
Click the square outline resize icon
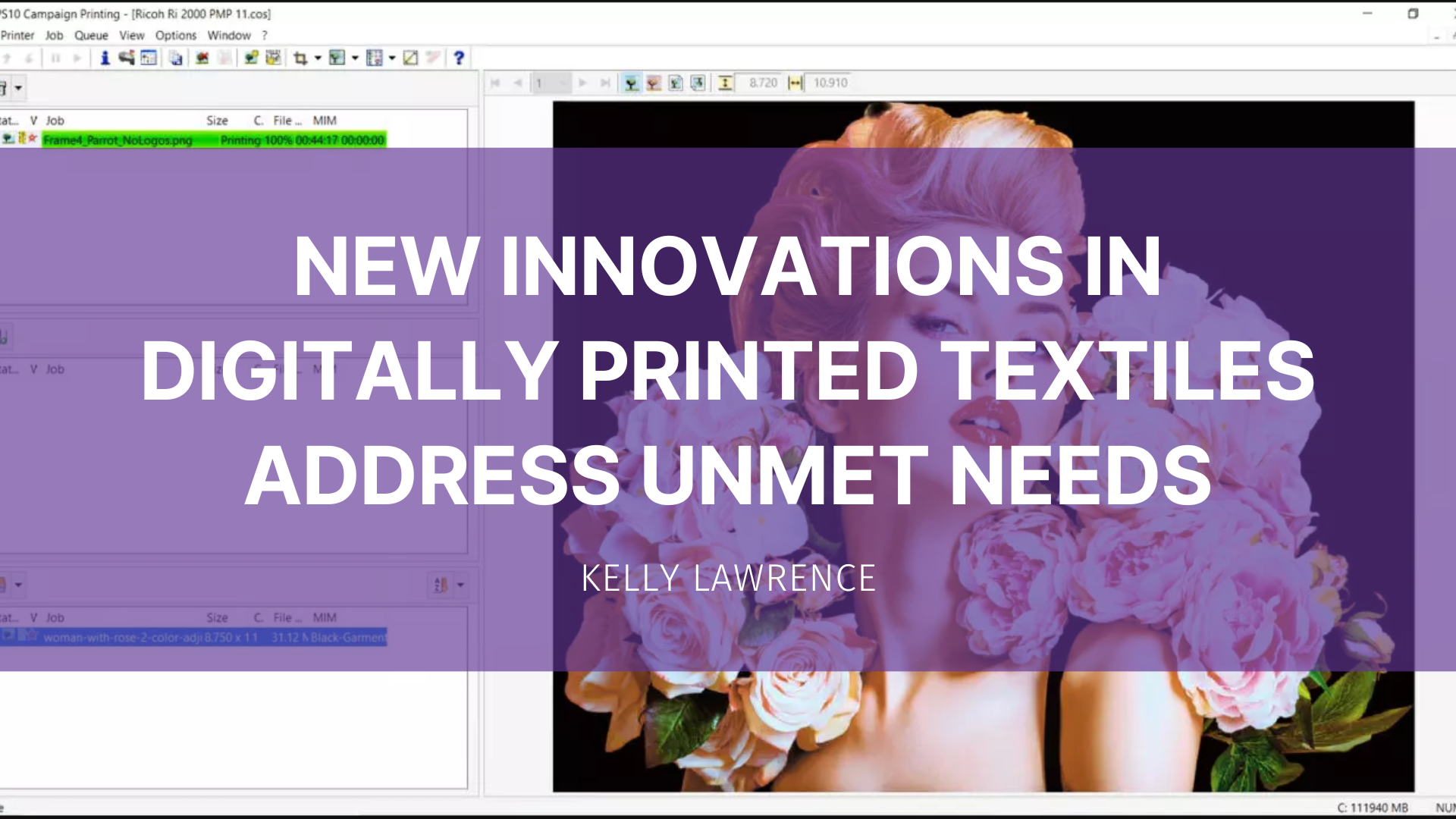click(410, 58)
